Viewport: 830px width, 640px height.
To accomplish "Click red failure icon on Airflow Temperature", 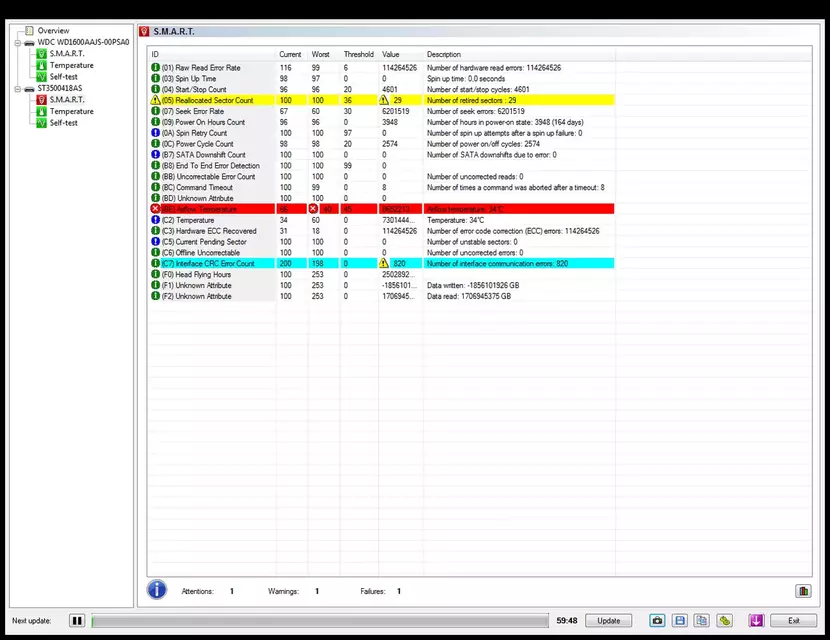I will pyautogui.click(x=155, y=209).
